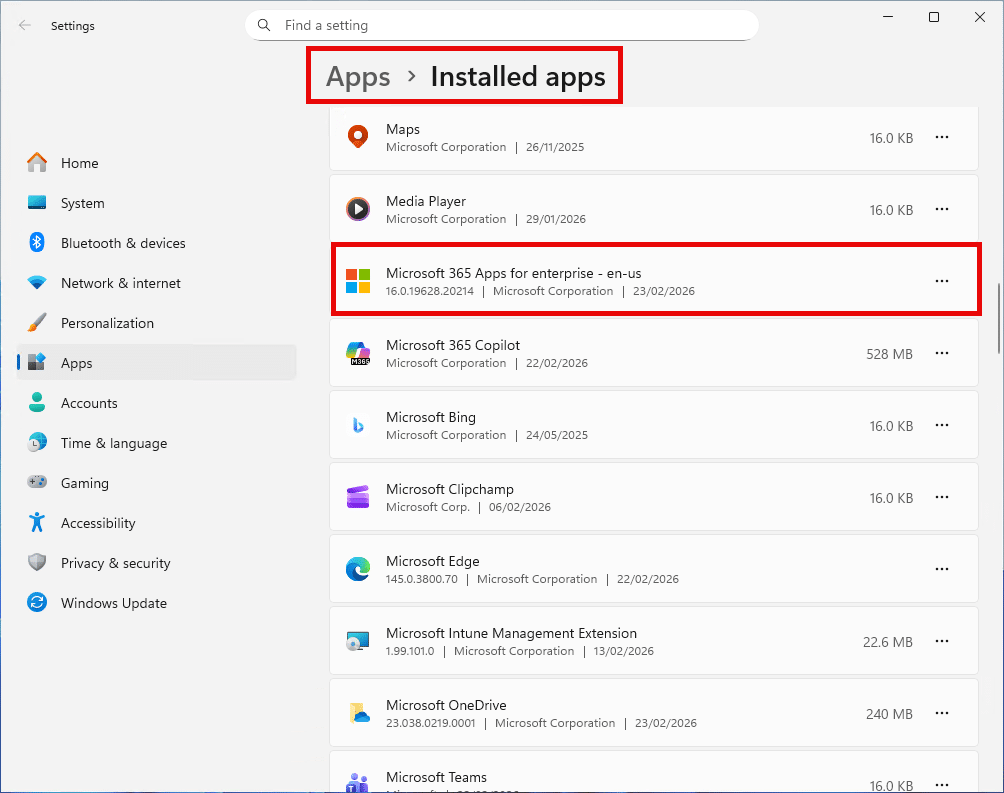Go to Windows Update in sidebar
Image resolution: width=1004 pixels, height=793 pixels.
click(113, 603)
